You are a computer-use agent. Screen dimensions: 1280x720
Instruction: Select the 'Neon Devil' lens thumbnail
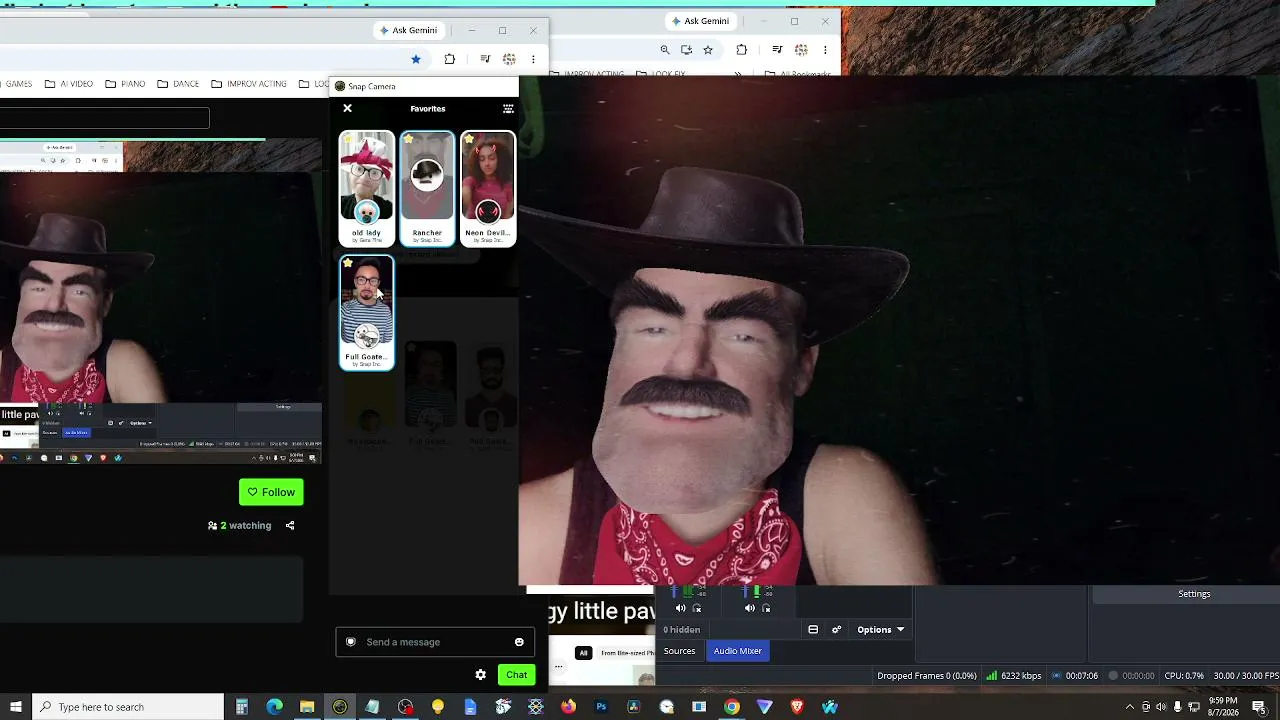(488, 188)
